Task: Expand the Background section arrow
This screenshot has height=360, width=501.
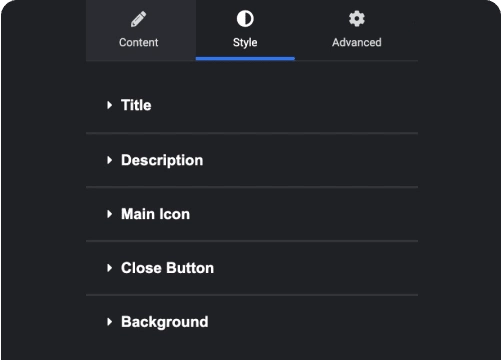Action: (x=109, y=322)
